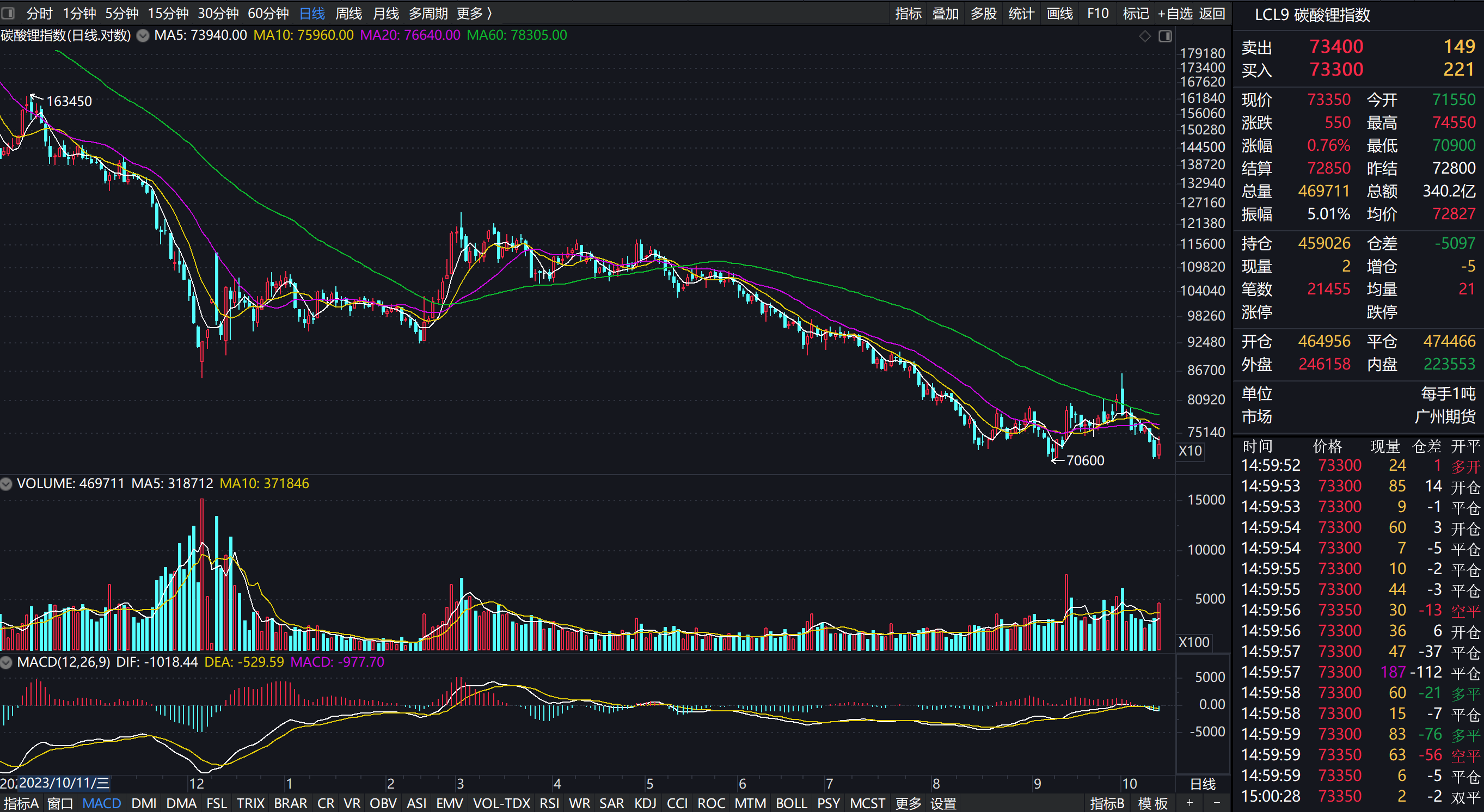This screenshot has width=1484, height=812.
Task: Expand the VOLUME panel dropdown arrow
Action: tap(7, 484)
